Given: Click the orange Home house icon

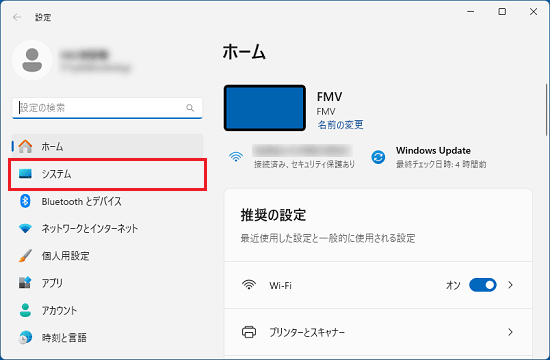Looking at the screenshot, I should coord(25,146).
